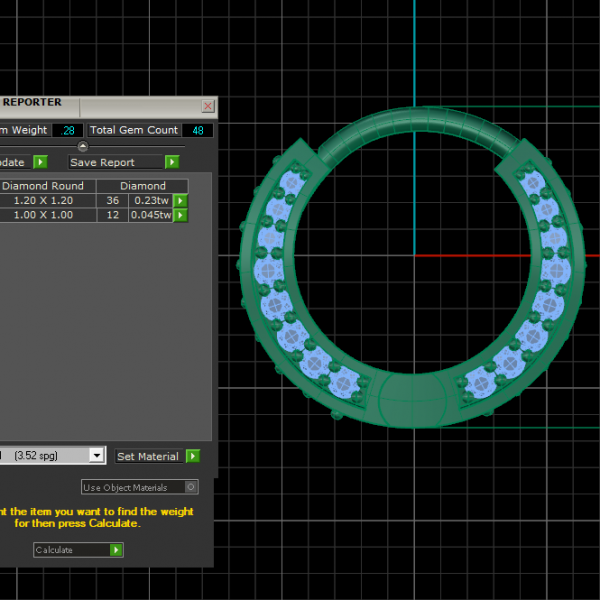Open the material dropdown showing 3.52 spg
The width and height of the screenshot is (600, 600).
97,456
